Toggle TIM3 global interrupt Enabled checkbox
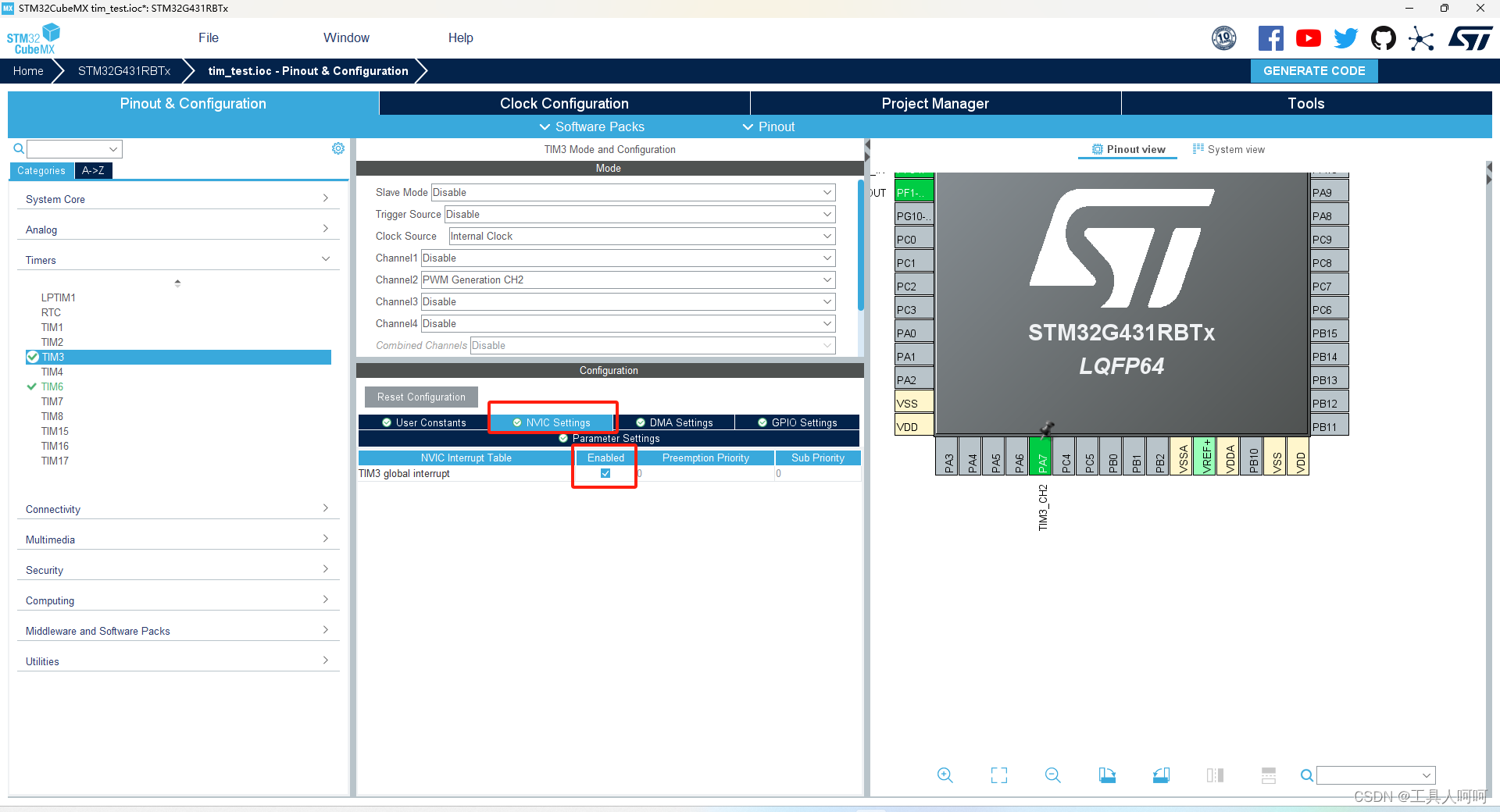This screenshot has height=812, width=1500. click(x=605, y=473)
